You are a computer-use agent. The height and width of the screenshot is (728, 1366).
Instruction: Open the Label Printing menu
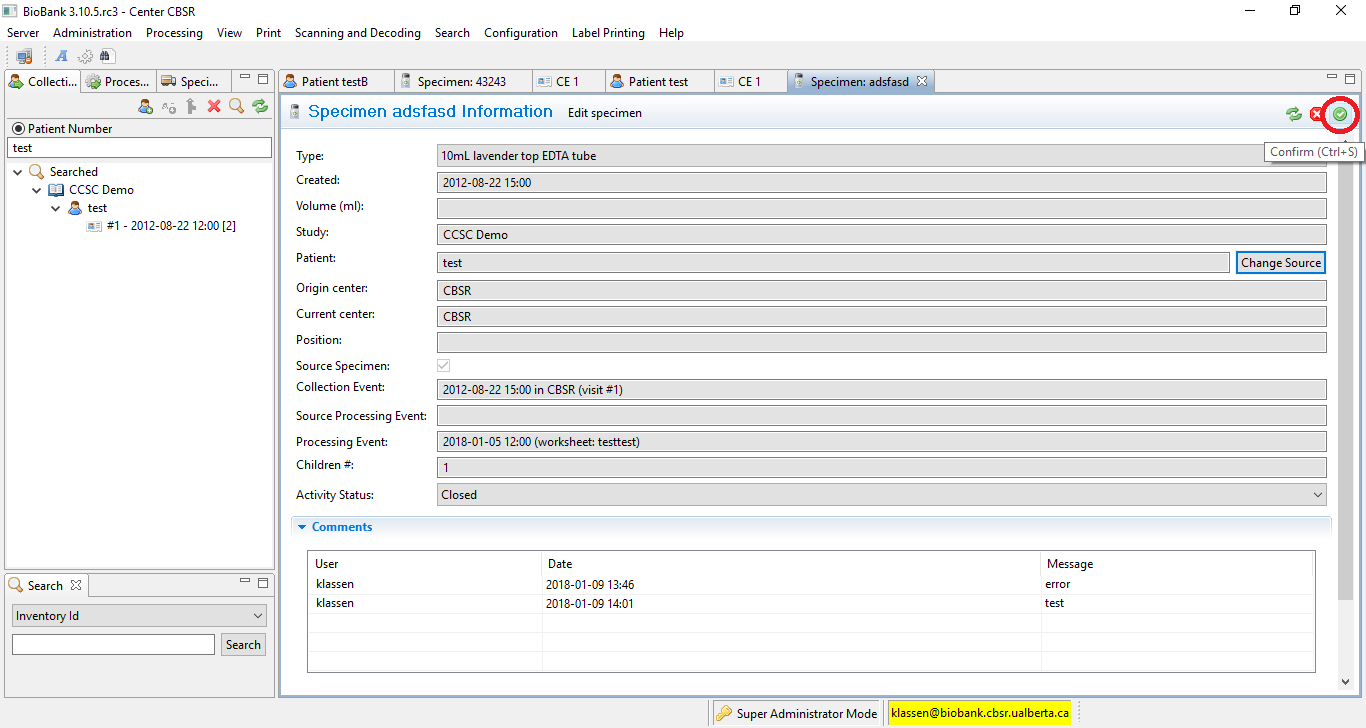click(x=608, y=33)
